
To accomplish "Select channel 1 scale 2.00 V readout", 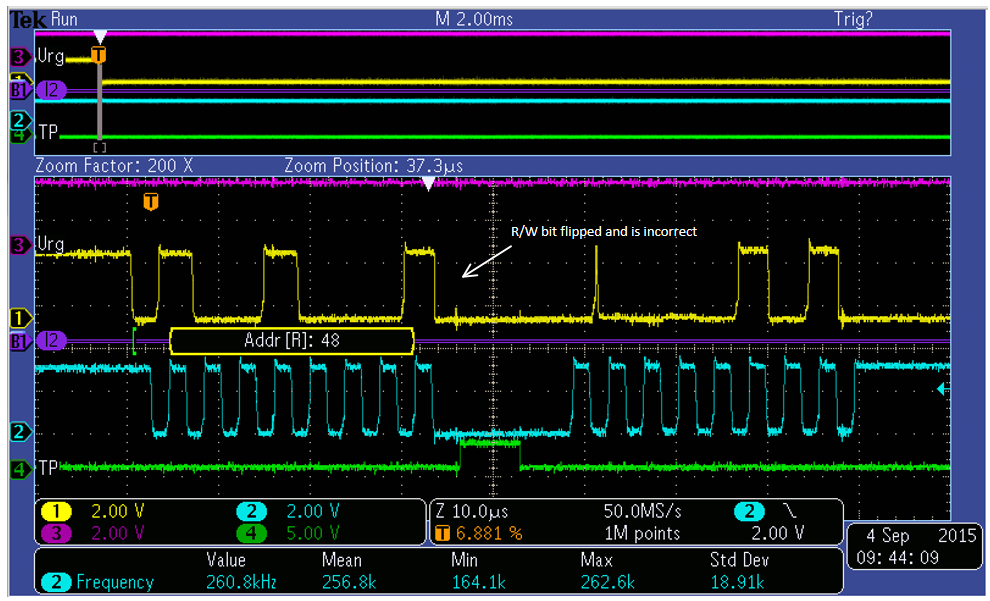I will point(117,511).
